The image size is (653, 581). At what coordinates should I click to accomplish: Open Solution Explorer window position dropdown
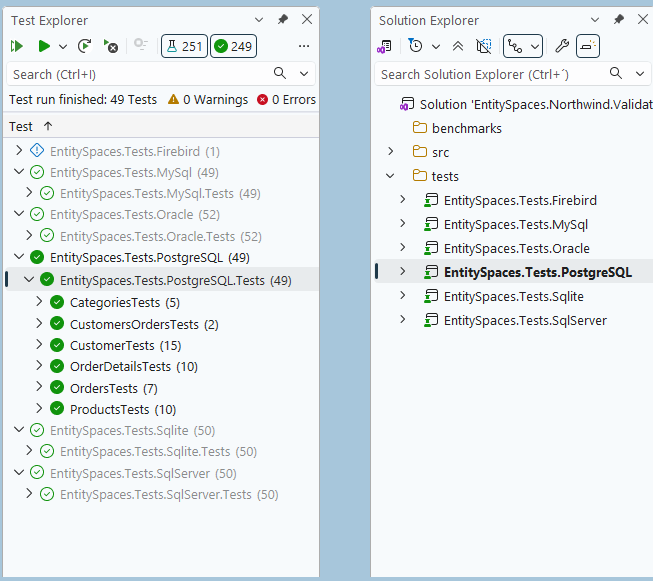click(x=595, y=20)
